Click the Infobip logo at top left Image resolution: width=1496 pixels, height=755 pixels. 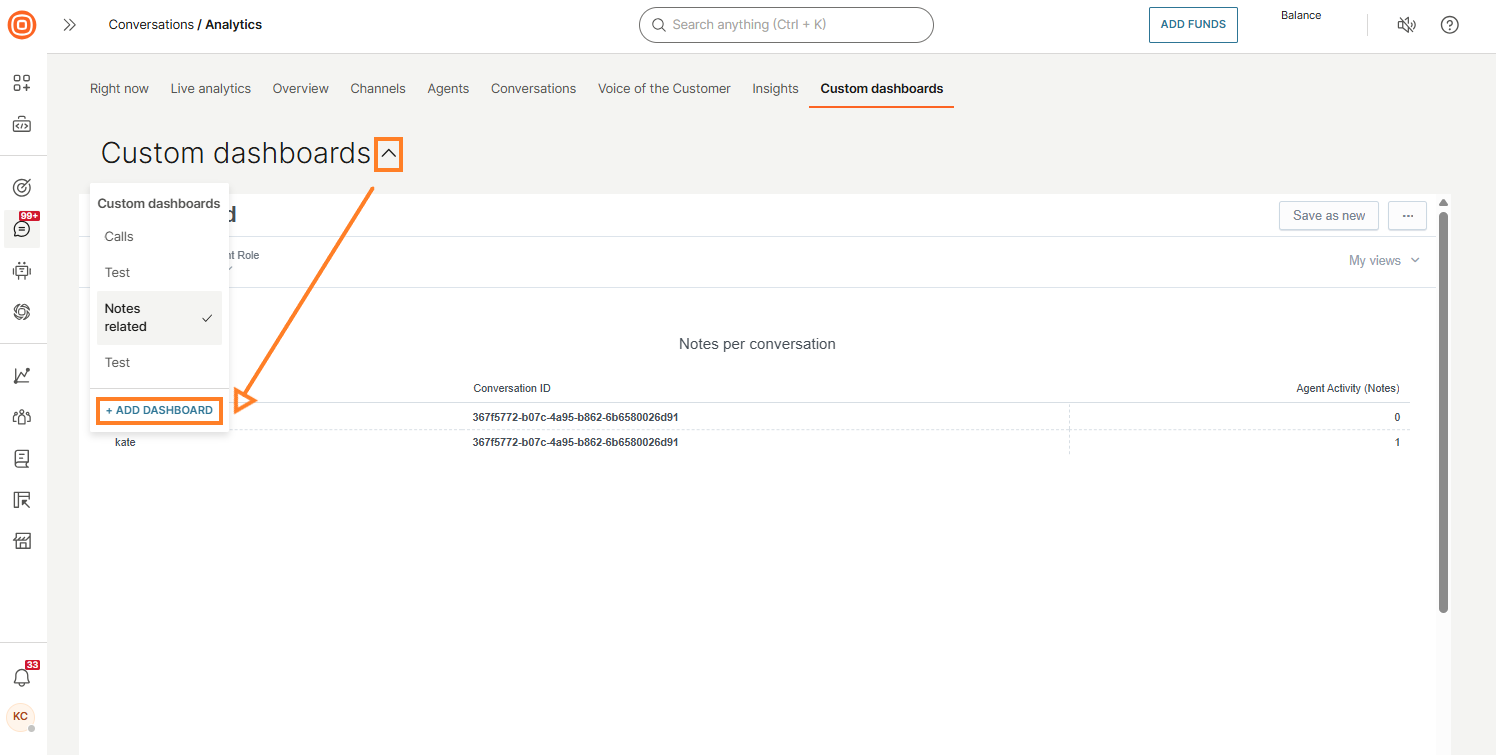coord(21,25)
